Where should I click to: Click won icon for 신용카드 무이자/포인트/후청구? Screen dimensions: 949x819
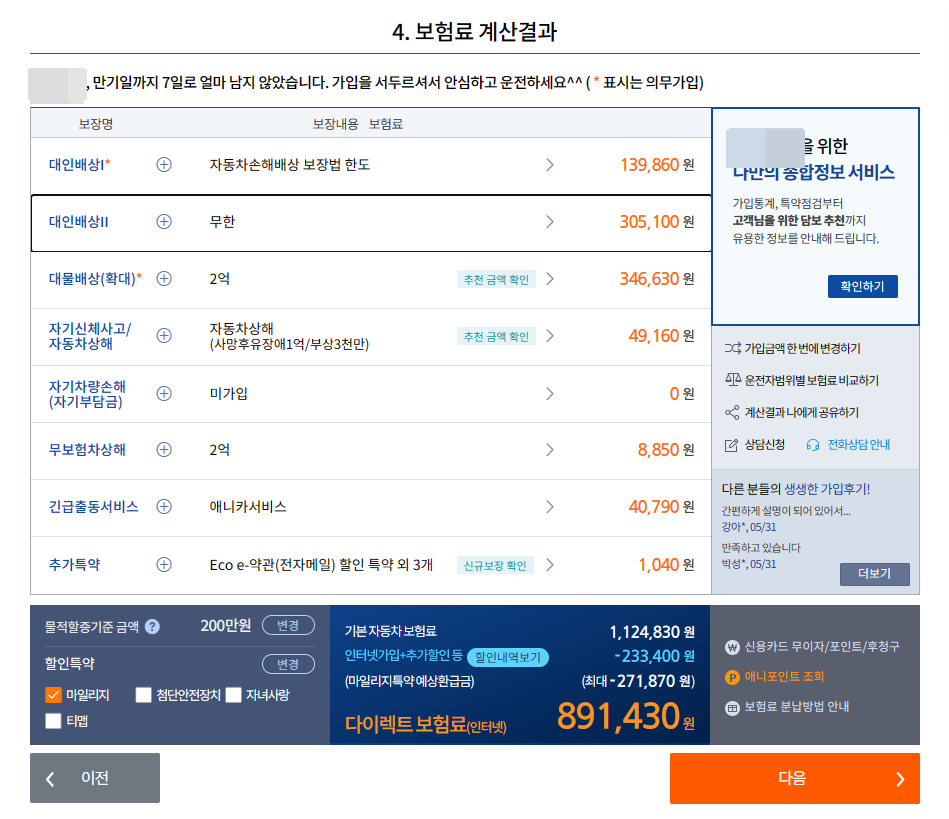(732, 647)
